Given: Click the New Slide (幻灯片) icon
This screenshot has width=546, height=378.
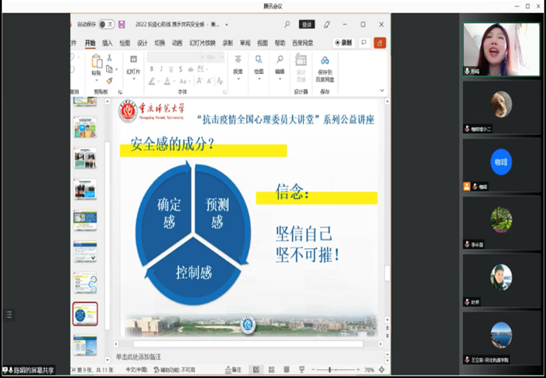Looking at the screenshot, I should pyautogui.click(x=133, y=59).
